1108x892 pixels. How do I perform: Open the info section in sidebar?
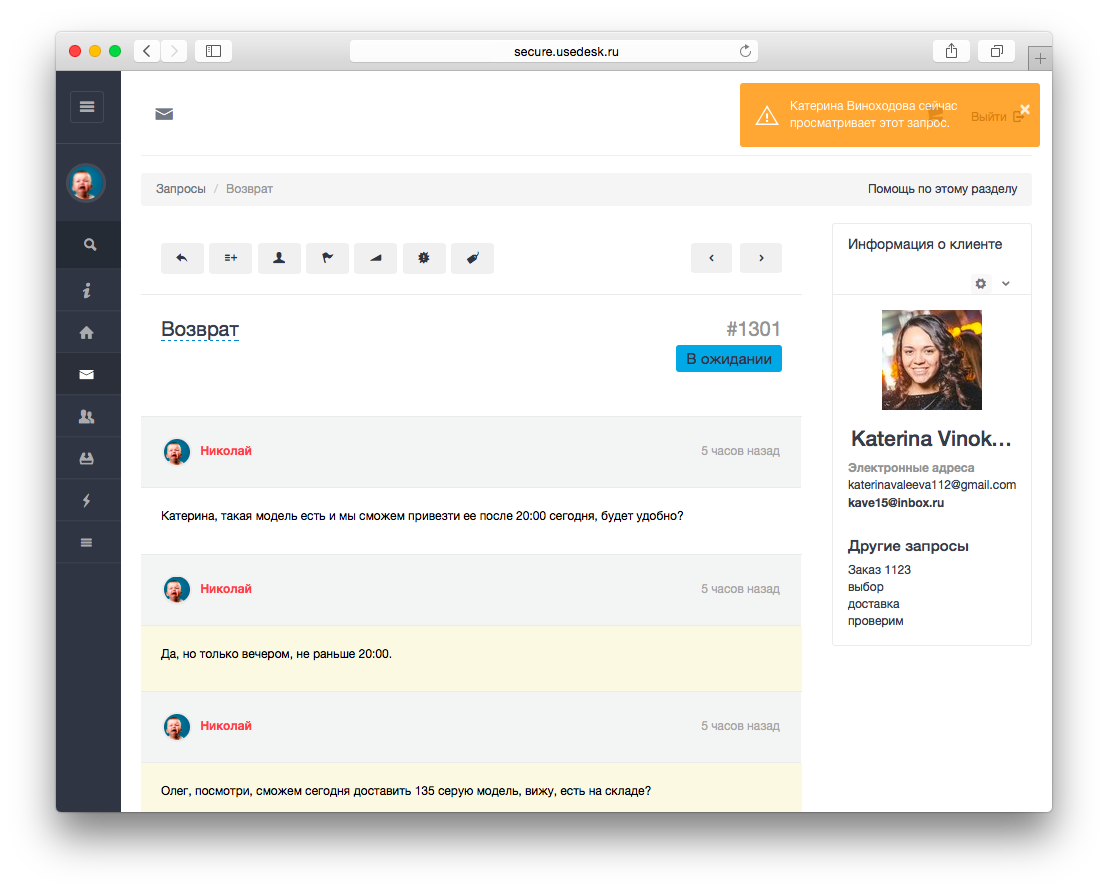pyautogui.click(x=86, y=290)
